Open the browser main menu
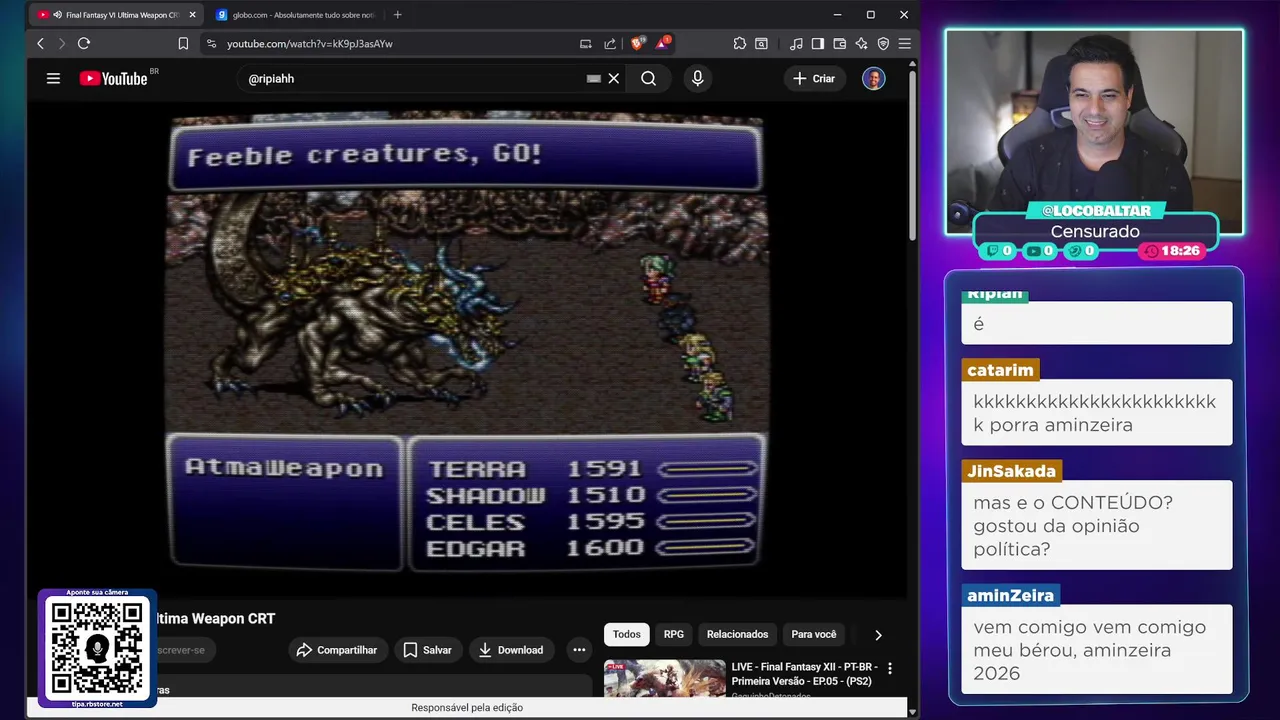Screen dimensions: 1280x720 point(904,43)
